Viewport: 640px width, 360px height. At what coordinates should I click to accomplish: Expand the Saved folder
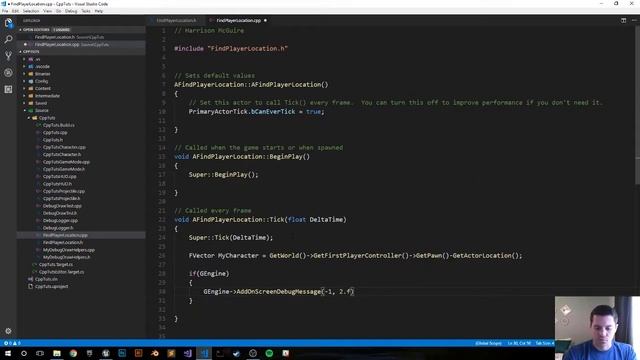[x=41, y=103]
